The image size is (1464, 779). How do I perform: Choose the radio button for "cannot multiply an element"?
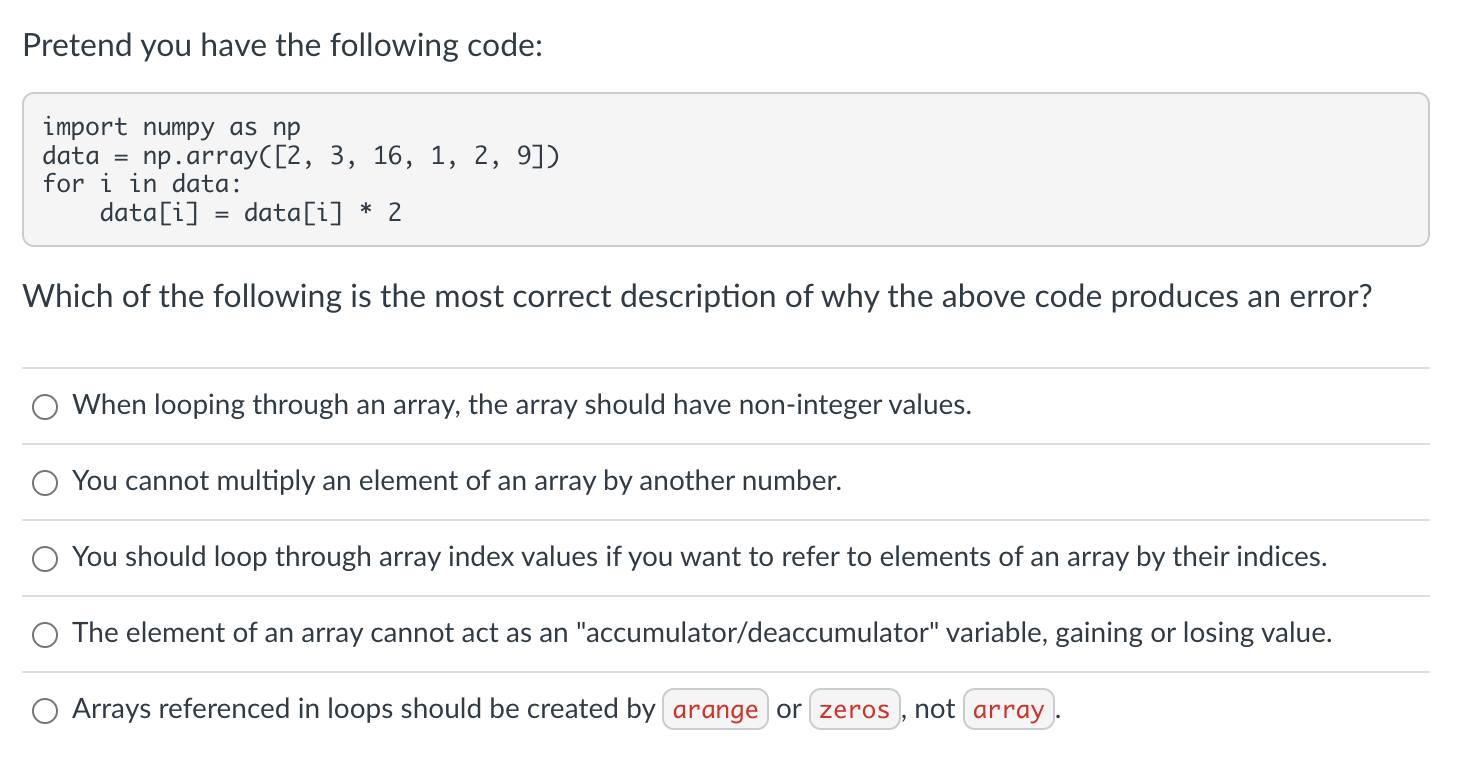pyautogui.click(x=45, y=482)
